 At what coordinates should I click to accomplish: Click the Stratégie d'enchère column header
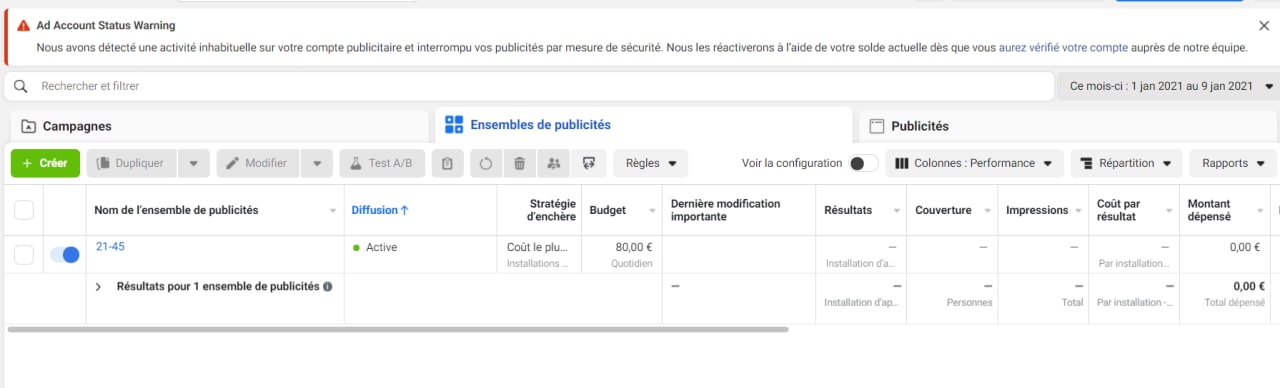pyautogui.click(x=539, y=210)
